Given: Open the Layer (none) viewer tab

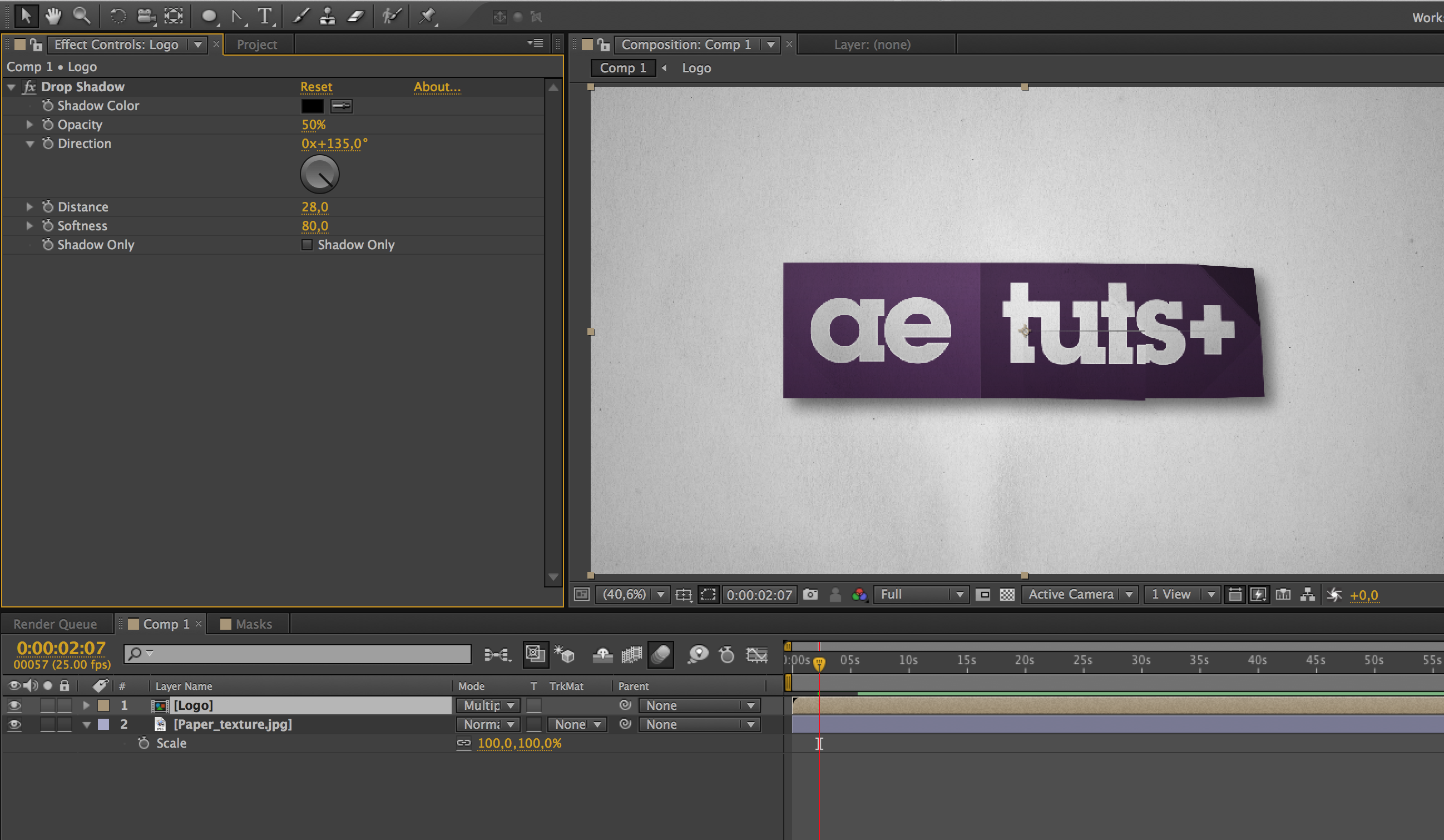Looking at the screenshot, I should (872, 44).
